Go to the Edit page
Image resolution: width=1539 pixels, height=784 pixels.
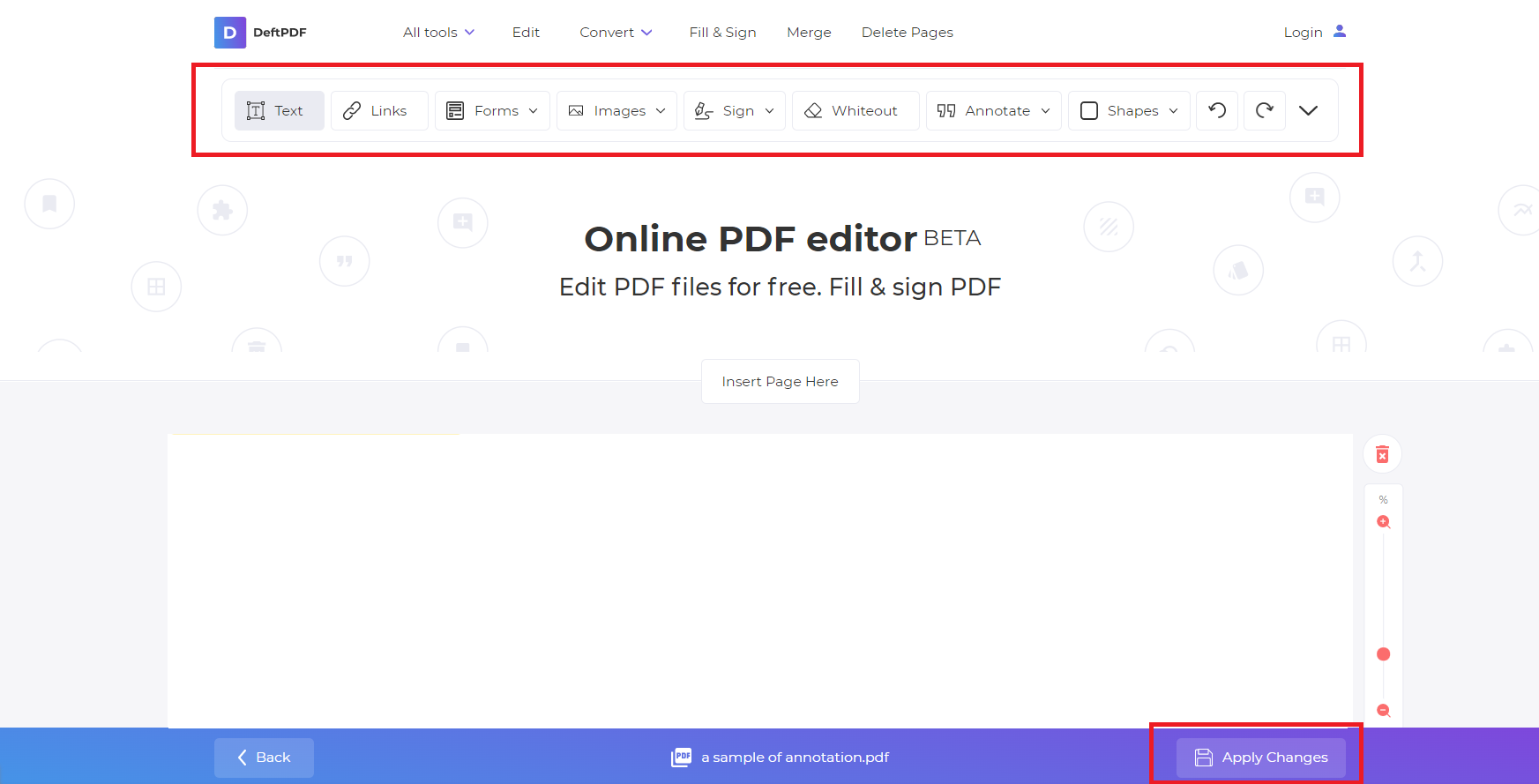[x=526, y=33]
